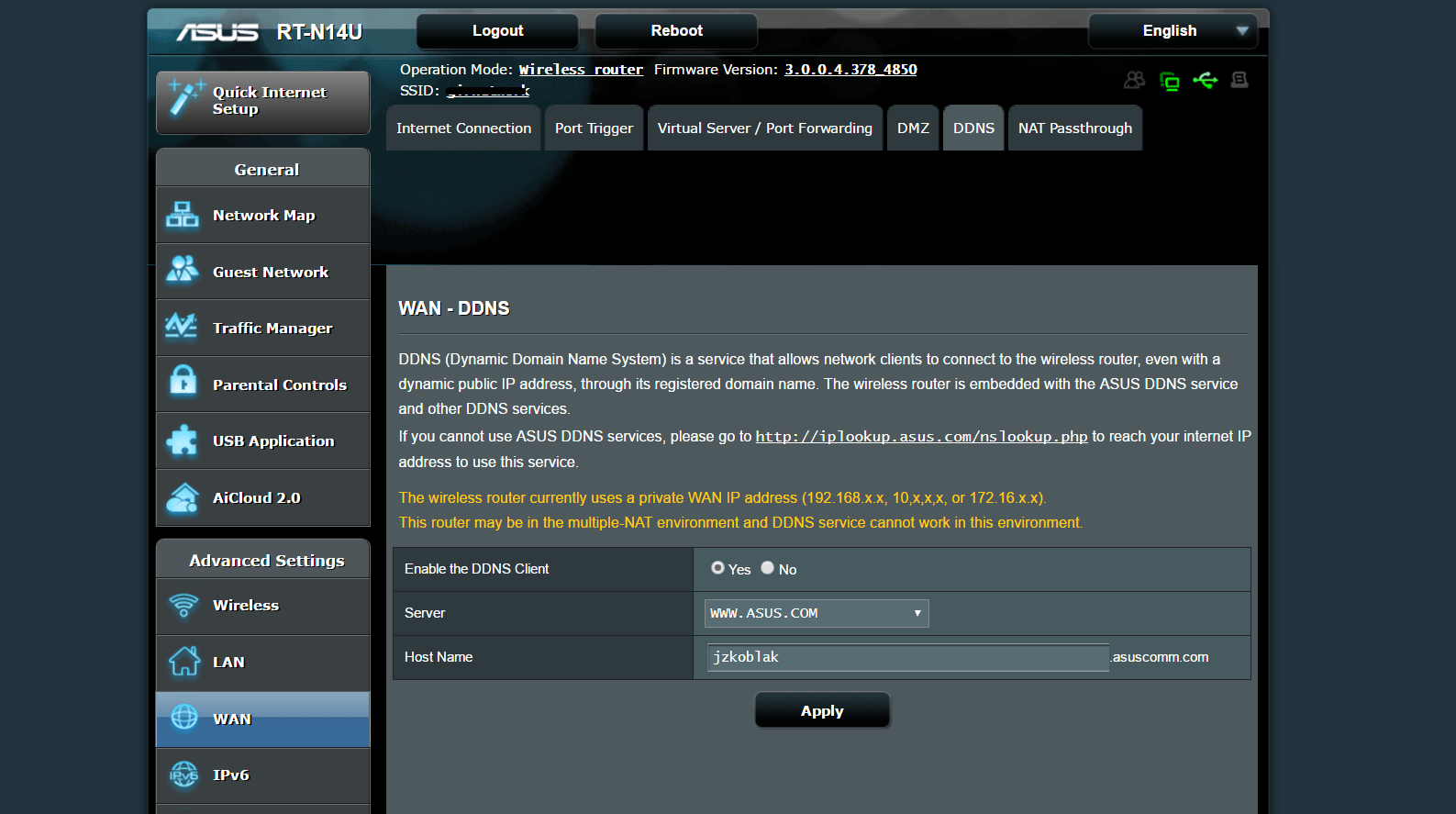Viewport: 1456px width, 814px height.
Task: Click the USB Application puzzle icon
Action: point(182,440)
